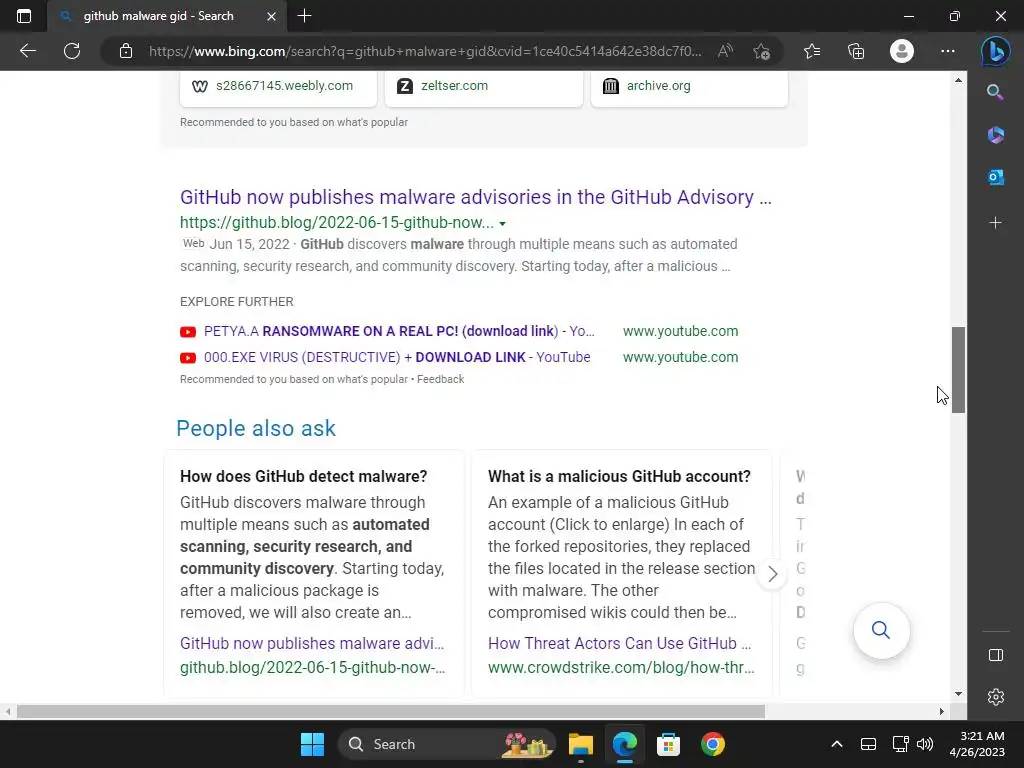Open the tab actions menu icon
Screen dimensions: 1024x768
coord(24,16)
